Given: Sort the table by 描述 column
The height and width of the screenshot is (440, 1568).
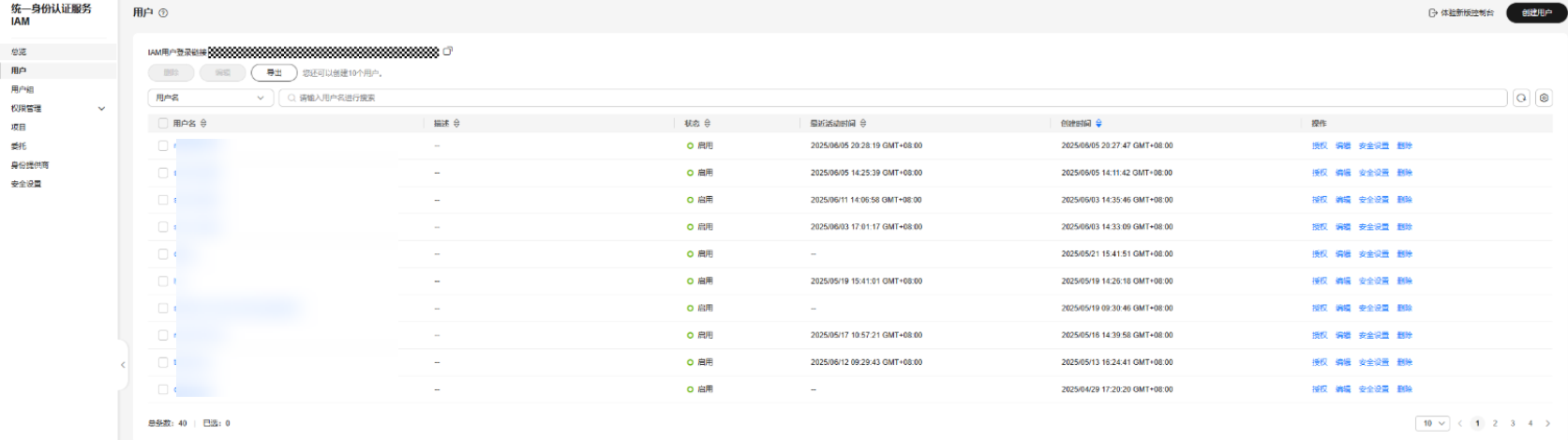Looking at the screenshot, I should click(x=456, y=124).
